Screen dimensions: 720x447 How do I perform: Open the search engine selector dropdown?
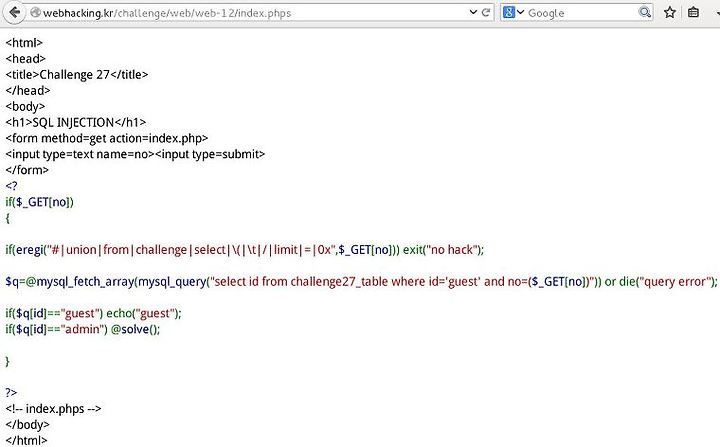click(520, 12)
